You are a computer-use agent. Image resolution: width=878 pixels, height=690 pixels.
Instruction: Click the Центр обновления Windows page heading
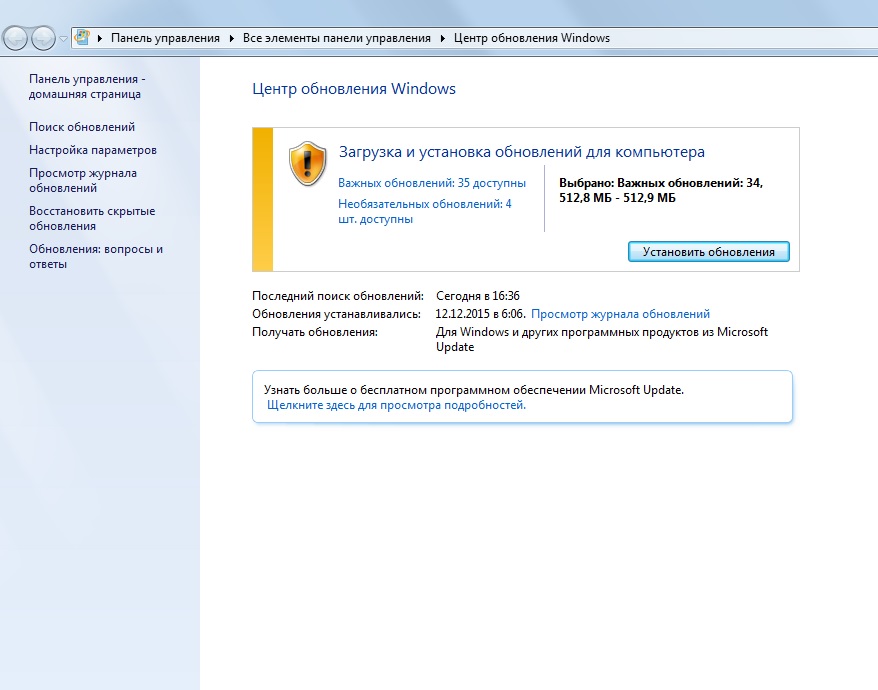(x=354, y=88)
